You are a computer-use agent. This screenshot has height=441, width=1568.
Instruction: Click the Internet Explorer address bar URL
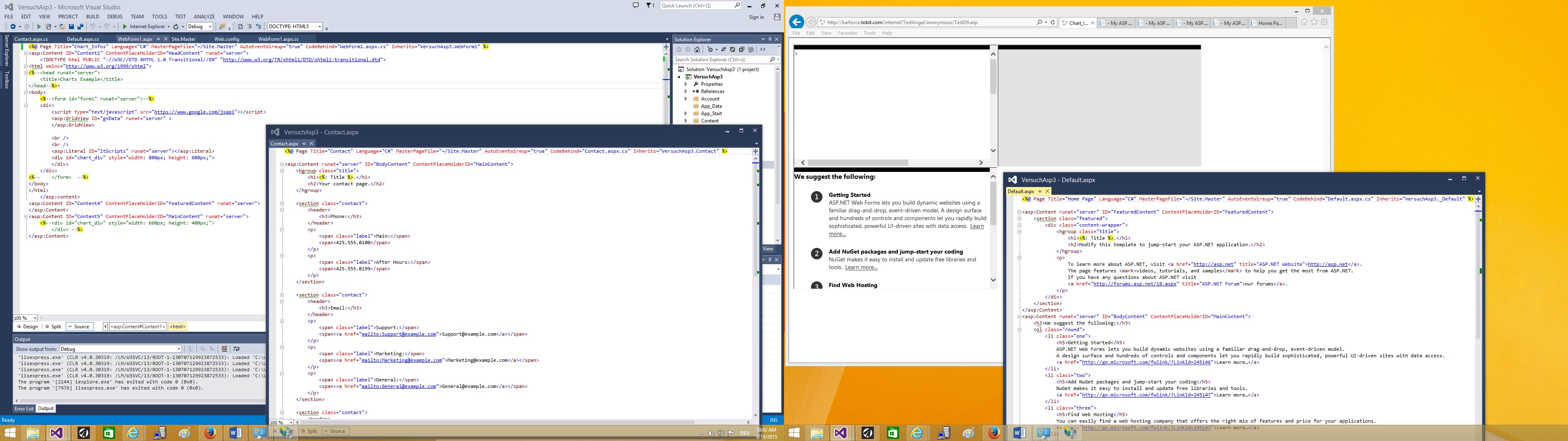(903, 22)
